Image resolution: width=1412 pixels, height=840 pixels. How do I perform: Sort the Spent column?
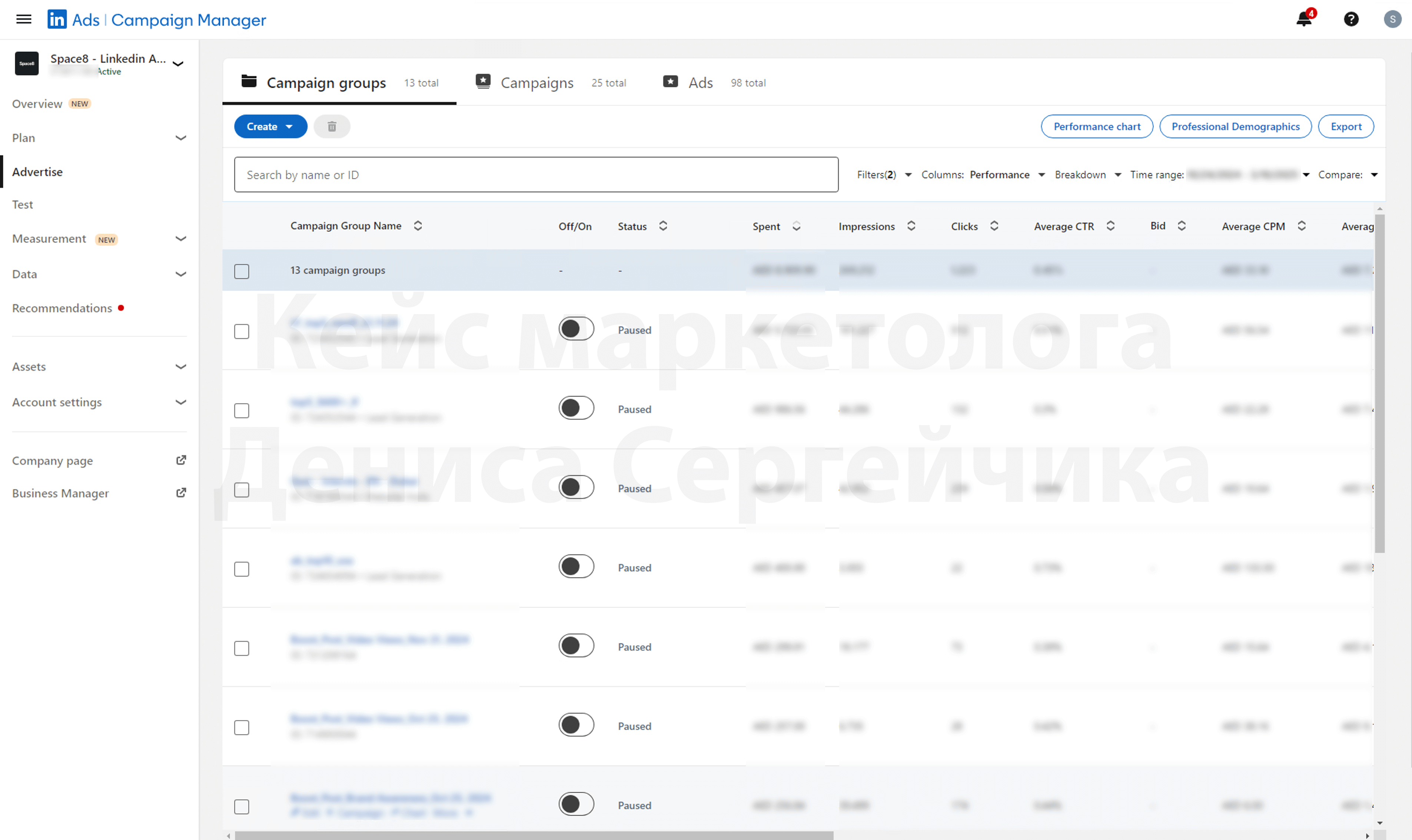(796, 226)
